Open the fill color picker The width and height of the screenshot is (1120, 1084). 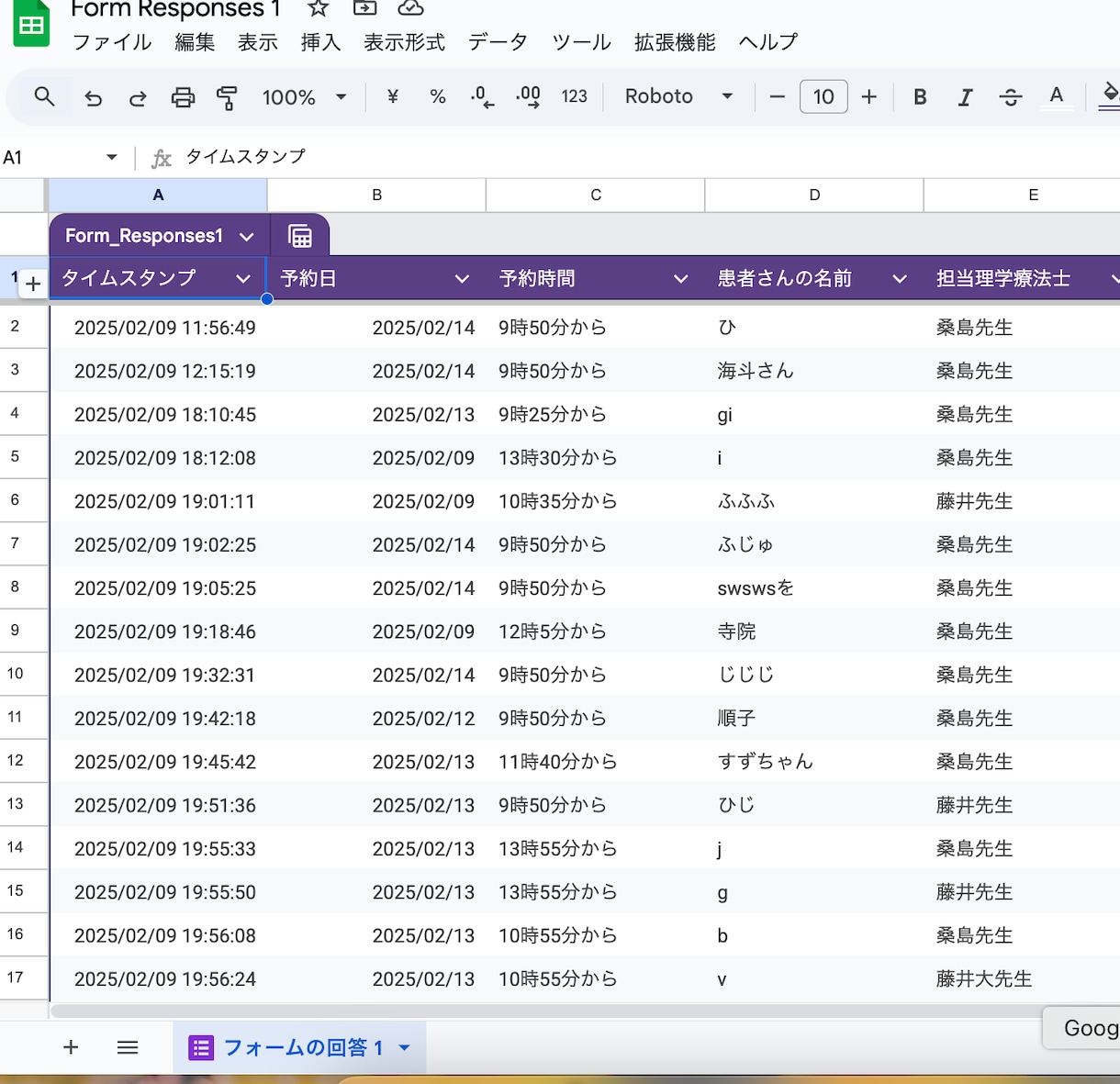[x=1109, y=95]
